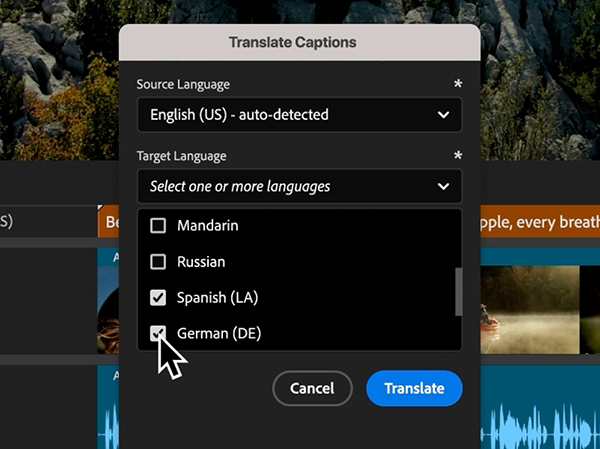The height and width of the screenshot is (449, 600).
Task: Select the orange caption clip reading 'every breath'
Action: 540,221
